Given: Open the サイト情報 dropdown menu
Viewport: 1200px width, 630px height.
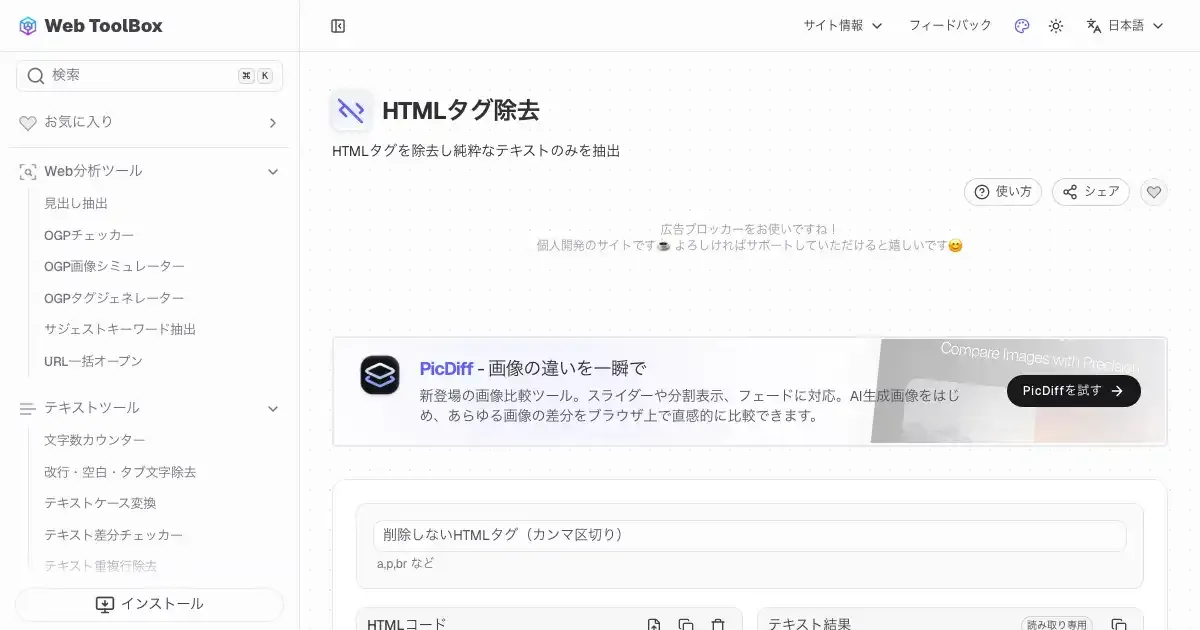Looking at the screenshot, I should [x=842, y=26].
